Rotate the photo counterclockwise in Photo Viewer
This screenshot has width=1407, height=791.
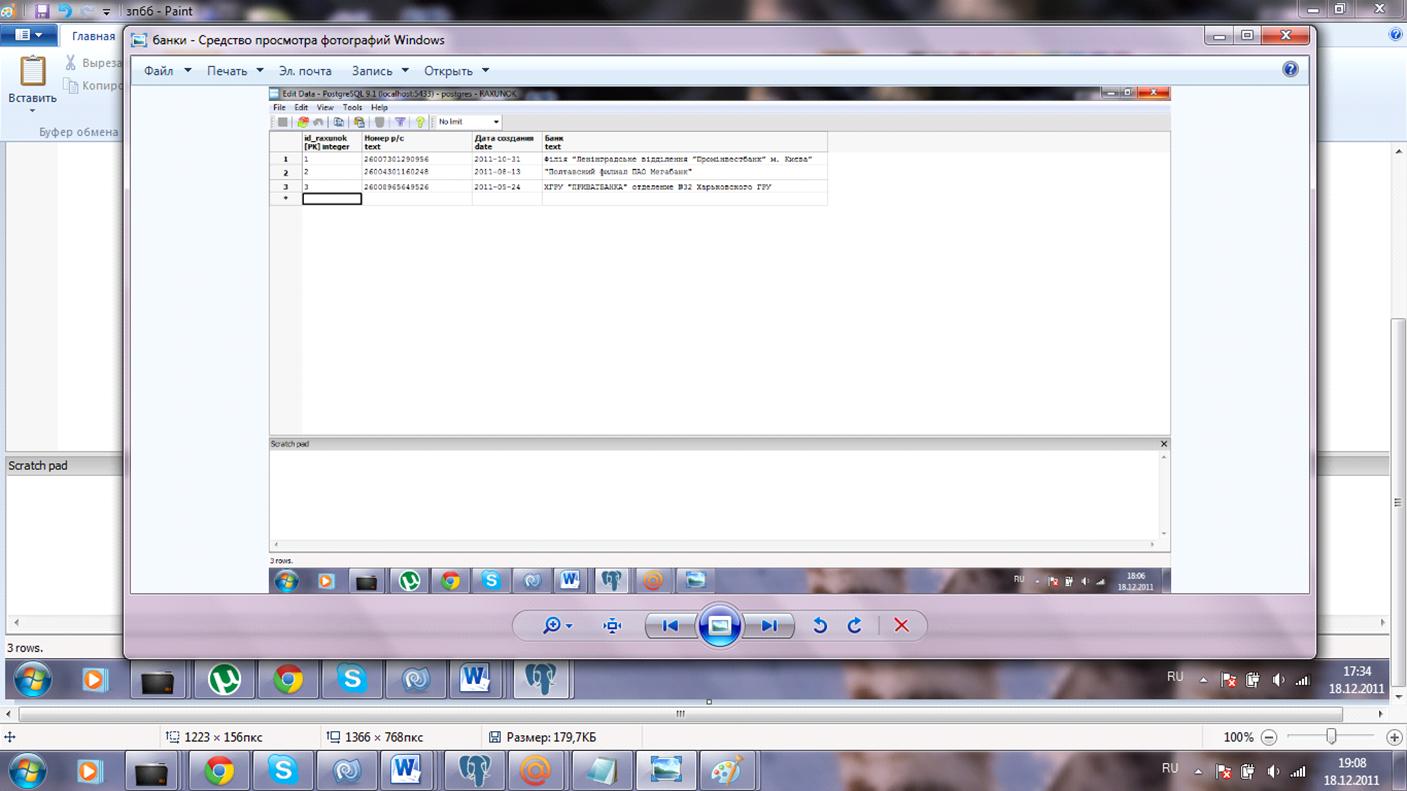pyautogui.click(x=820, y=626)
